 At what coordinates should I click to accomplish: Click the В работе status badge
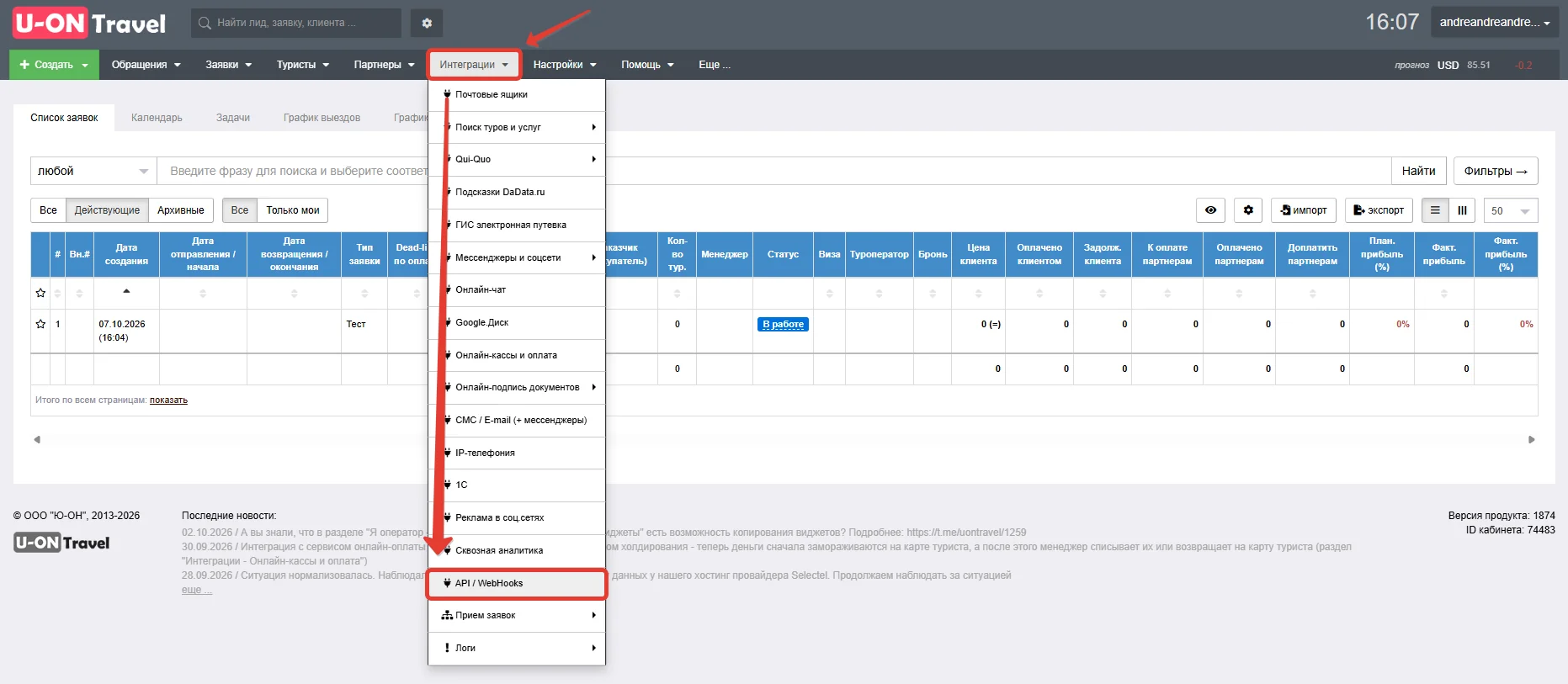point(783,325)
